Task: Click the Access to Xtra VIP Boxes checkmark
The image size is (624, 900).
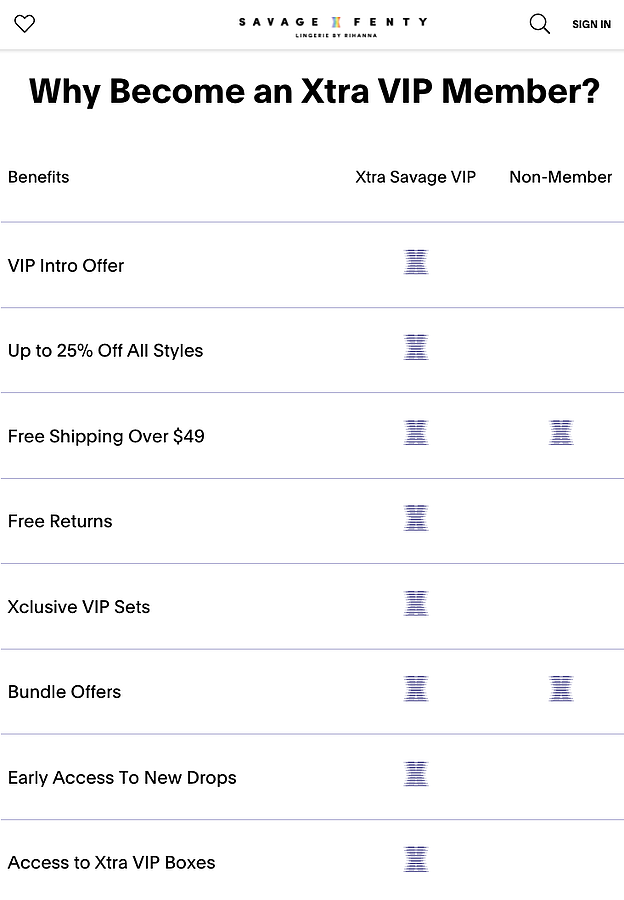Action: tap(416, 859)
